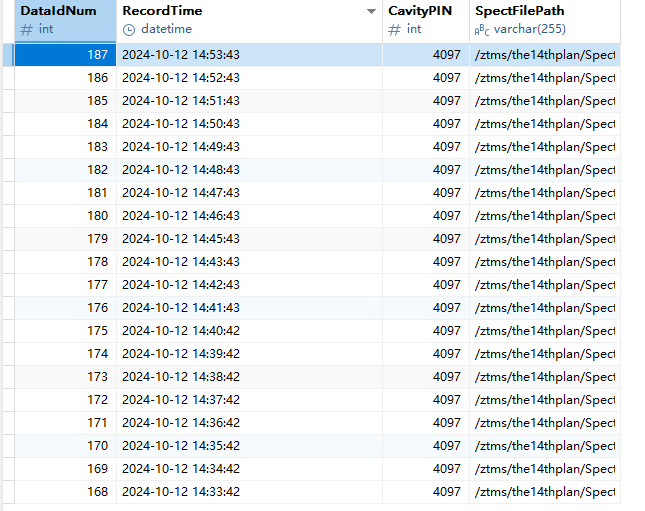Open the RecordTime column sort dropdown arrow
Viewport: 645px width, 511px height.
[x=371, y=11]
